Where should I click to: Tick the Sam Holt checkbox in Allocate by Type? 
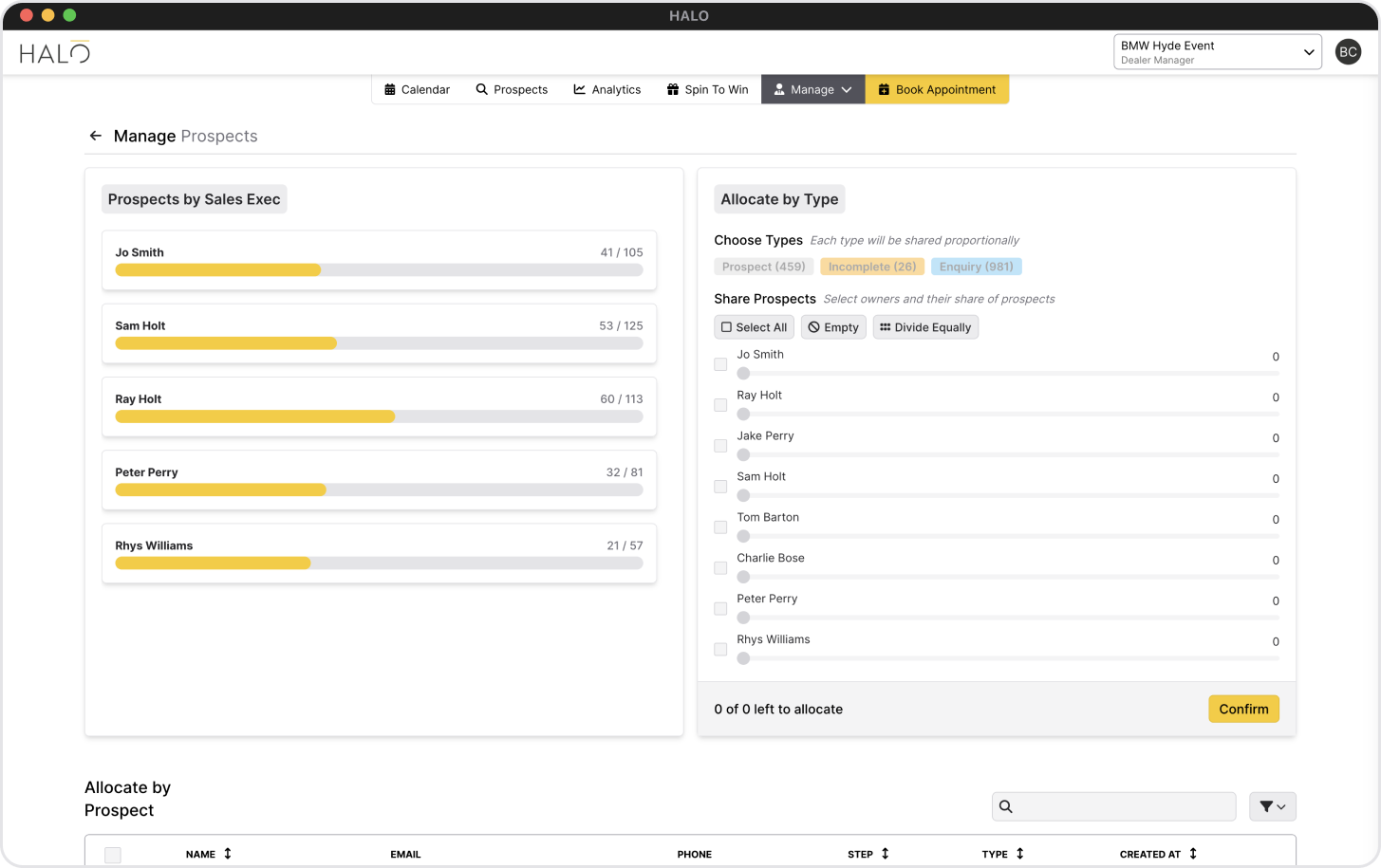(x=720, y=487)
